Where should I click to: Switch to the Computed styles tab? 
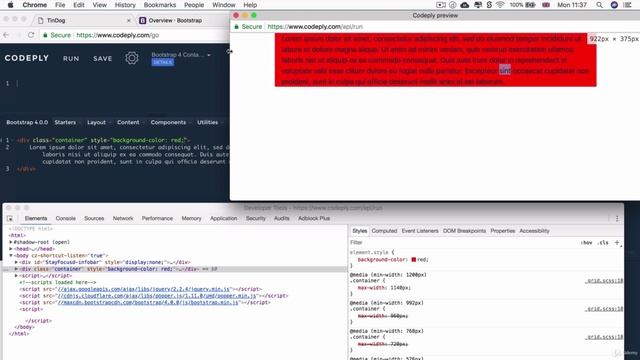pos(384,231)
